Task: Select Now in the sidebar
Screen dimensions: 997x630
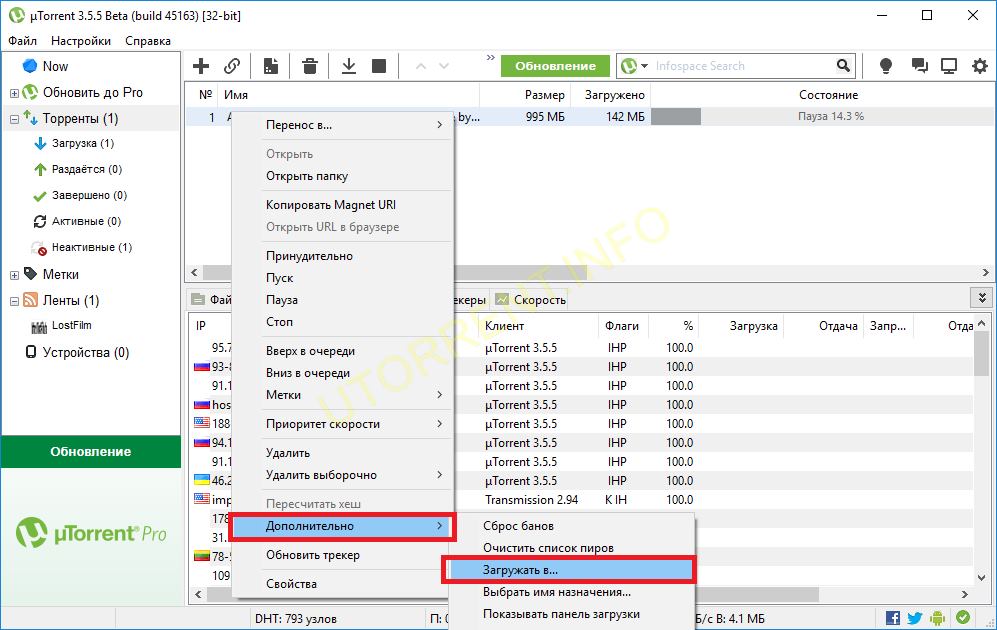Action: [x=55, y=66]
